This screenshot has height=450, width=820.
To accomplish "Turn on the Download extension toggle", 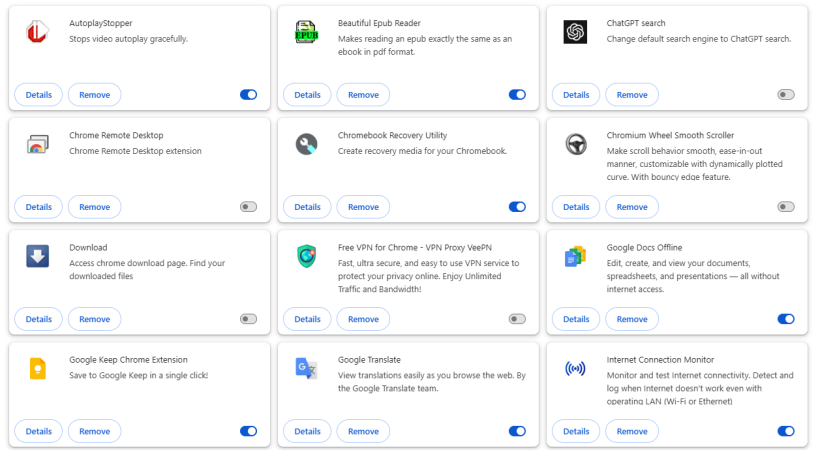I will click(248, 319).
